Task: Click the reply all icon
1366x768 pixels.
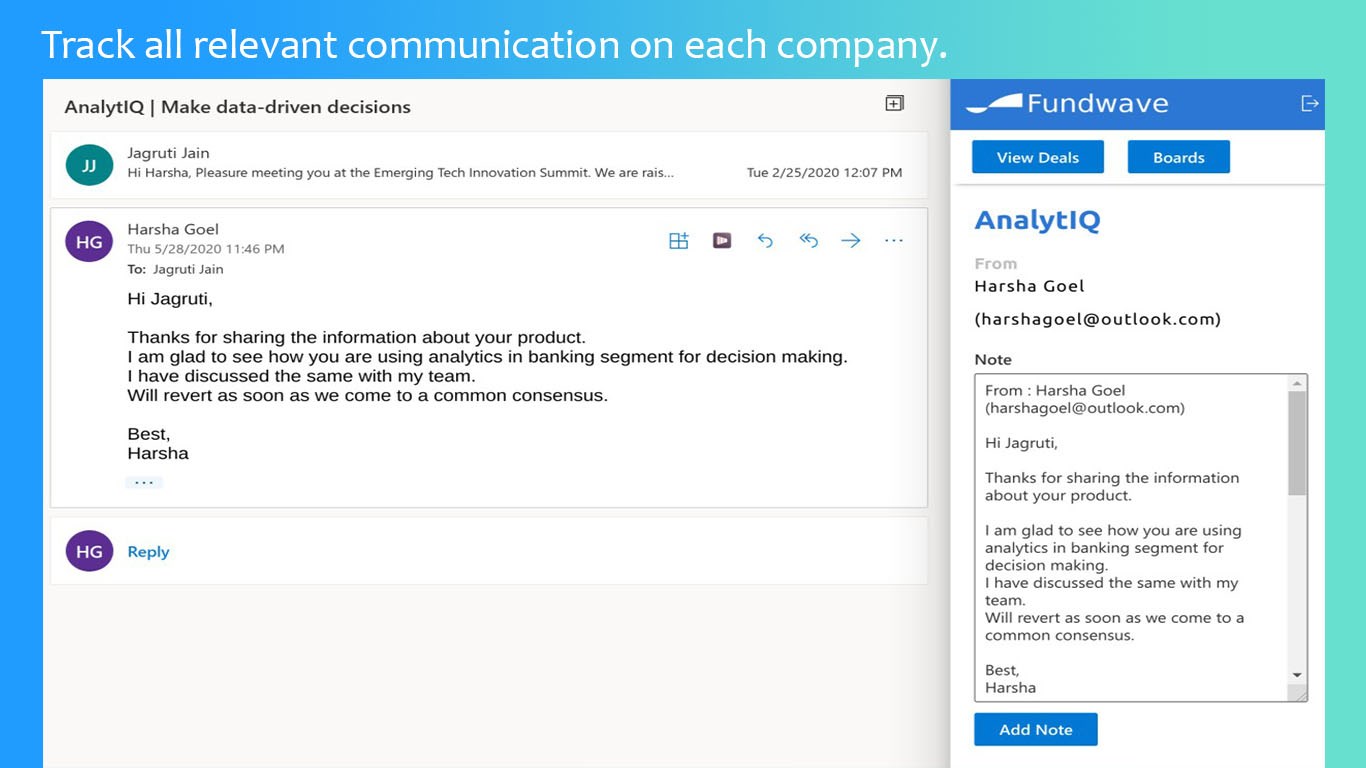Action: click(808, 241)
